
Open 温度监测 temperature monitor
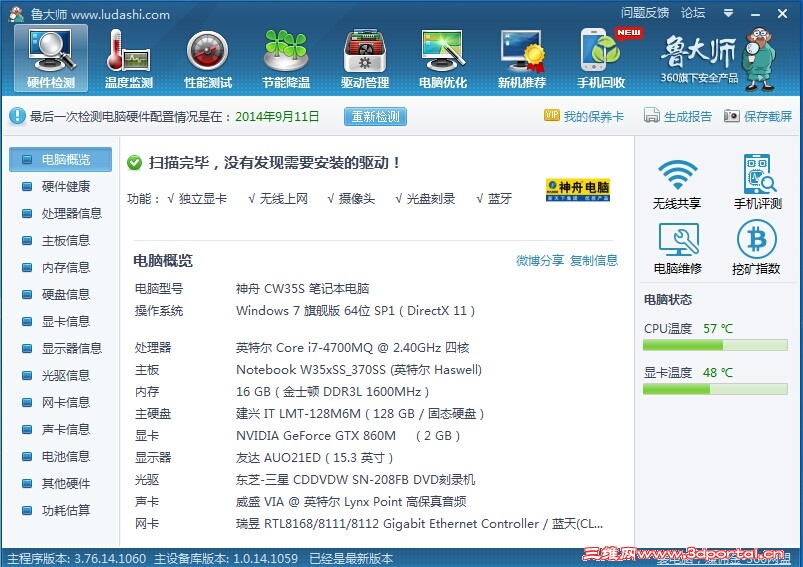pos(129,58)
